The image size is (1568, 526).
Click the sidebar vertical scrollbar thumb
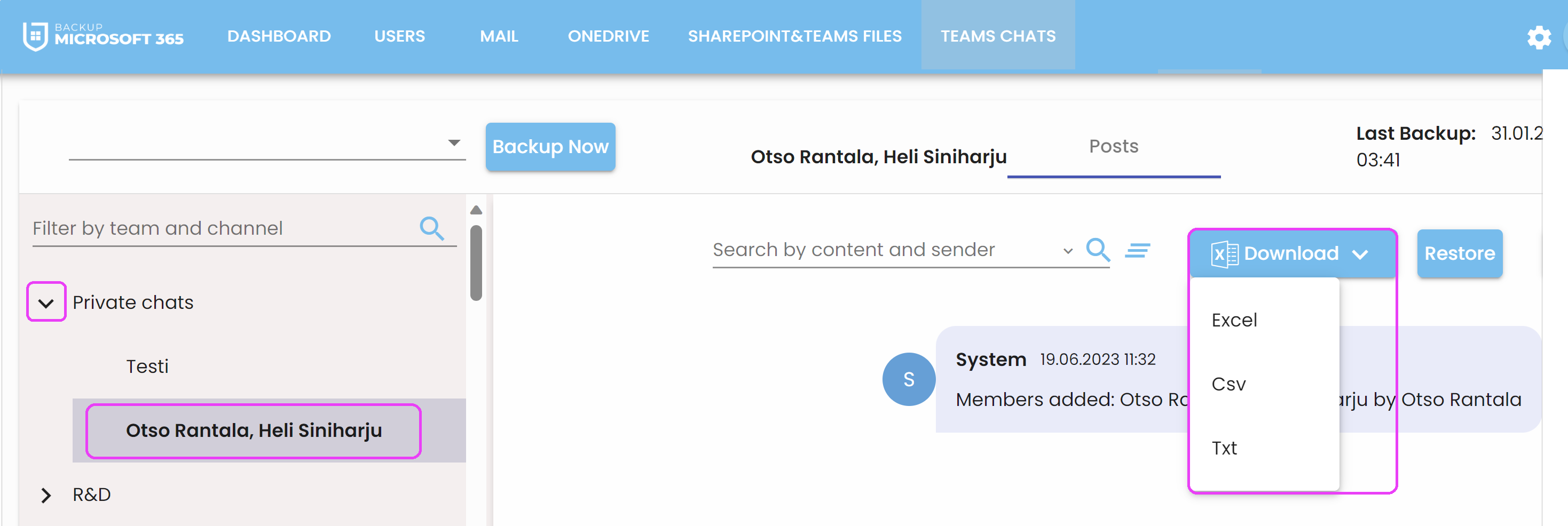(476, 262)
